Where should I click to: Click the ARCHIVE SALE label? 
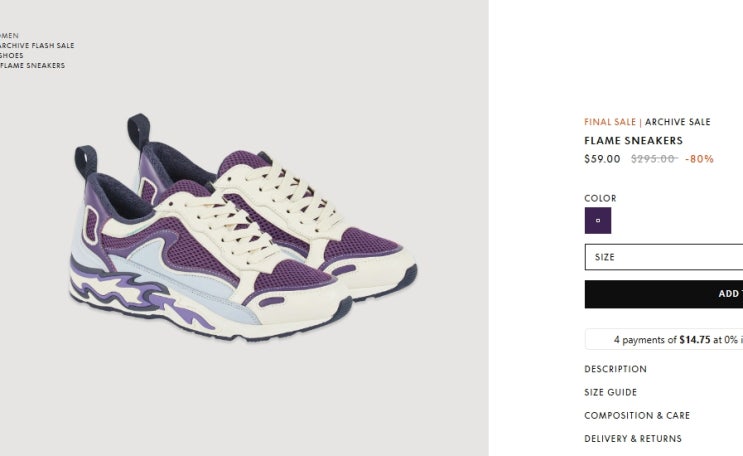click(x=678, y=122)
